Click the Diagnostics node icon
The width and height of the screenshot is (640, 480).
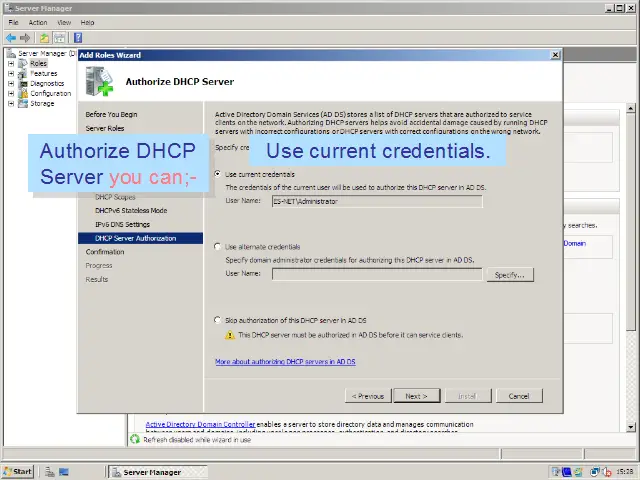click(x=23, y=84)
